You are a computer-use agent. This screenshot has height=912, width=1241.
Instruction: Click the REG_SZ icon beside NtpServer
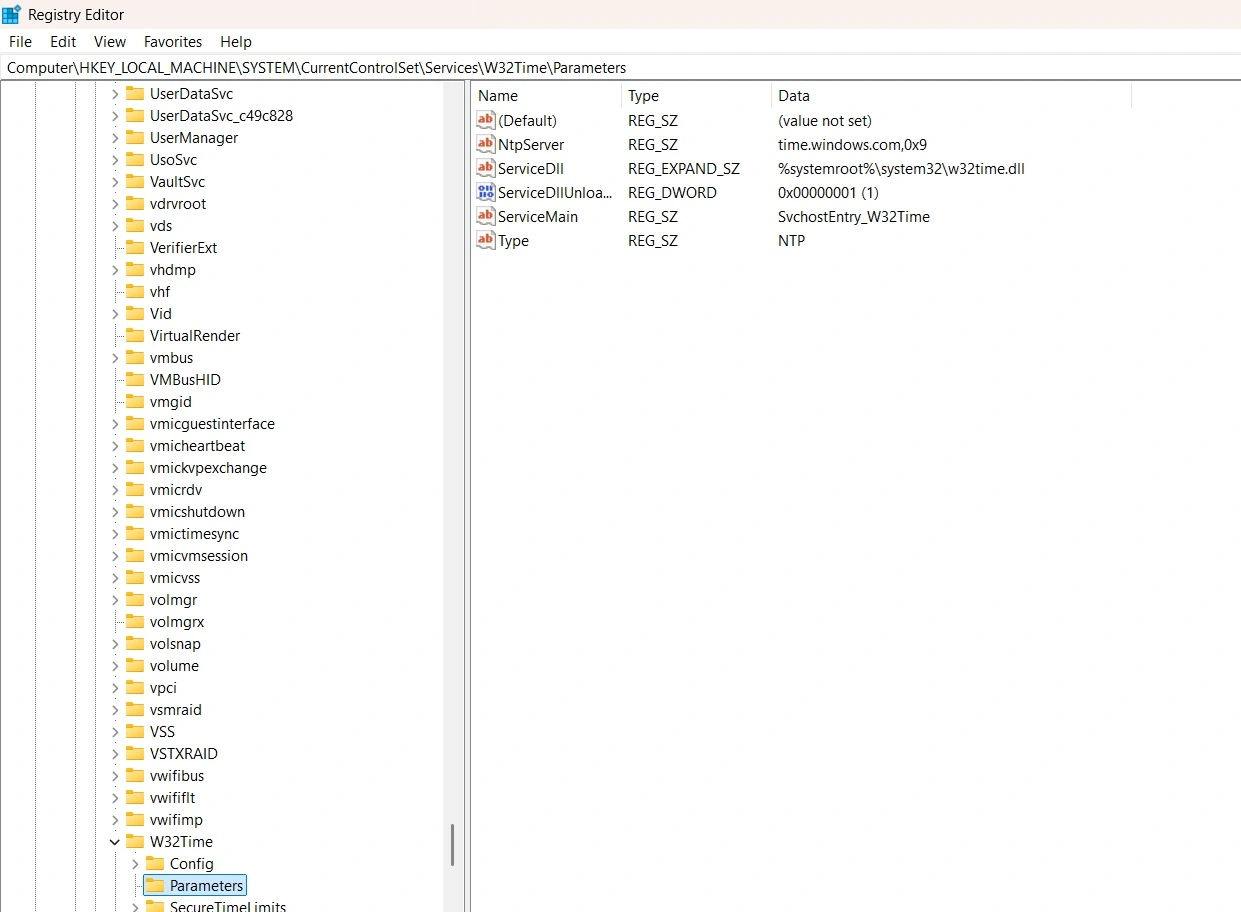pos(485,144)
